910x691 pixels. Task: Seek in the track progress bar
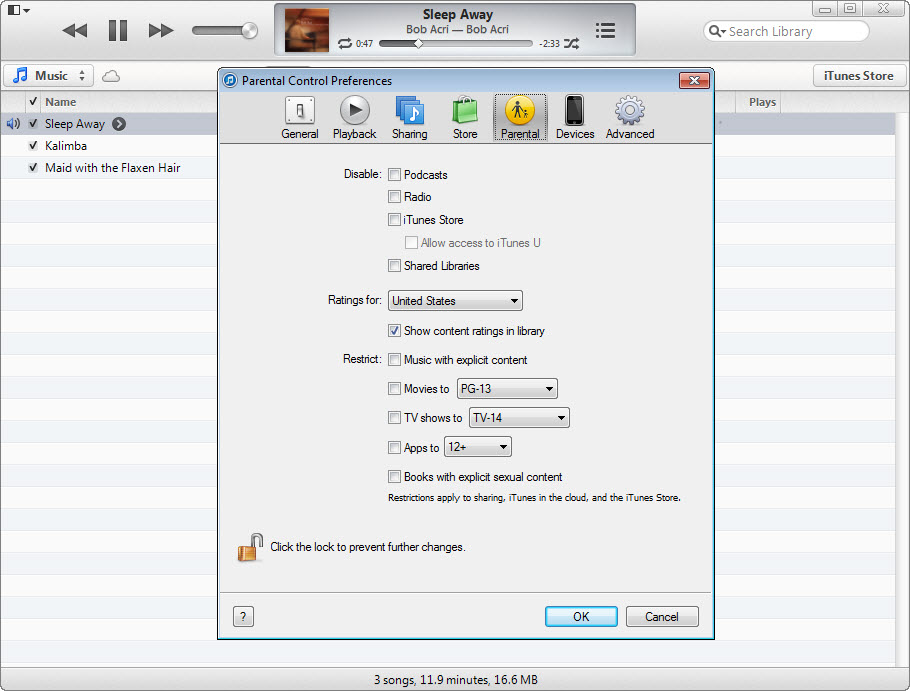[x=456, y=44]
